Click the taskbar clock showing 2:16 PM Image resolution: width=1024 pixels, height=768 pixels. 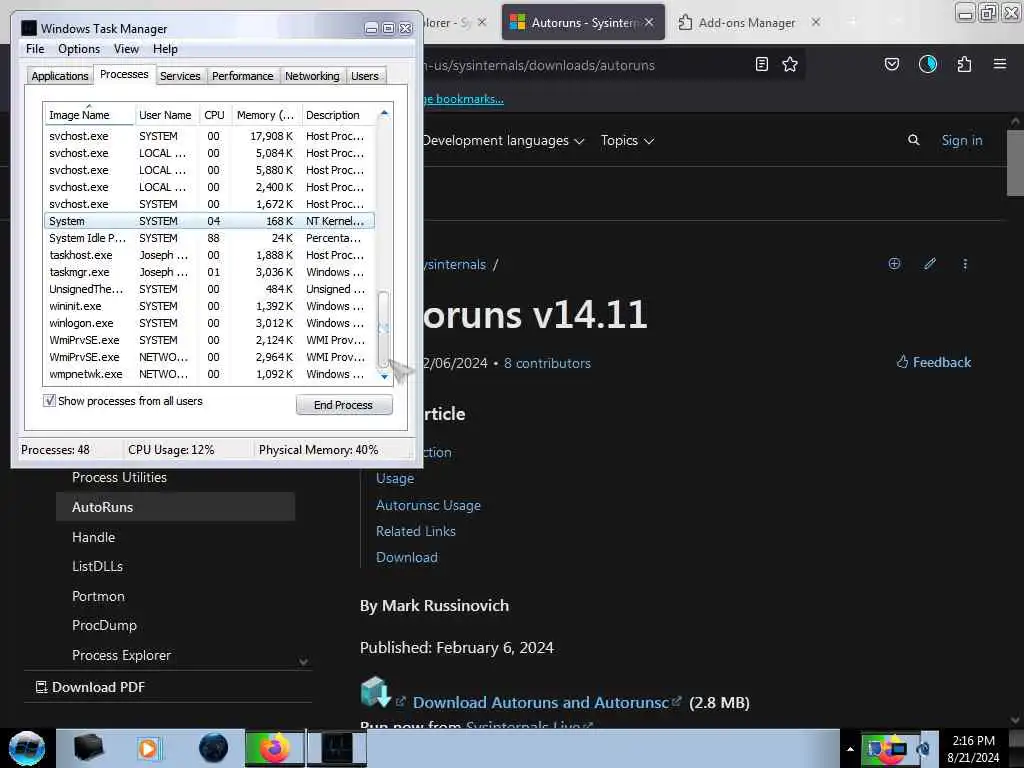[973, 749]
